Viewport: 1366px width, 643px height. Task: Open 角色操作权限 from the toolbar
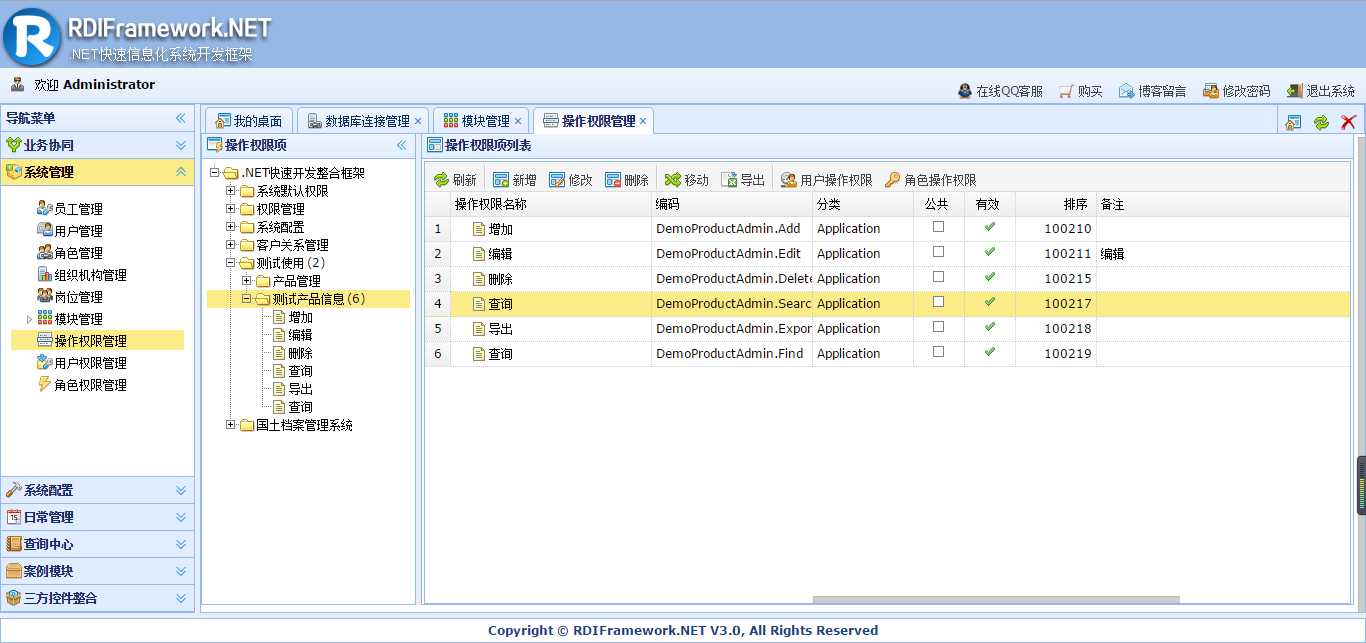click(x=931, y=180)
